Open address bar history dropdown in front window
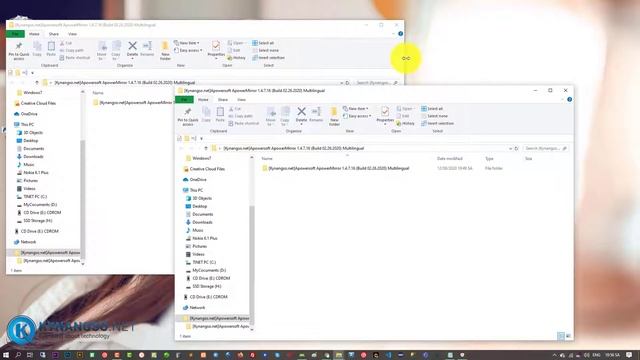Image resolution: width=640 pixels, height=360 pixels. coord(510,149)
